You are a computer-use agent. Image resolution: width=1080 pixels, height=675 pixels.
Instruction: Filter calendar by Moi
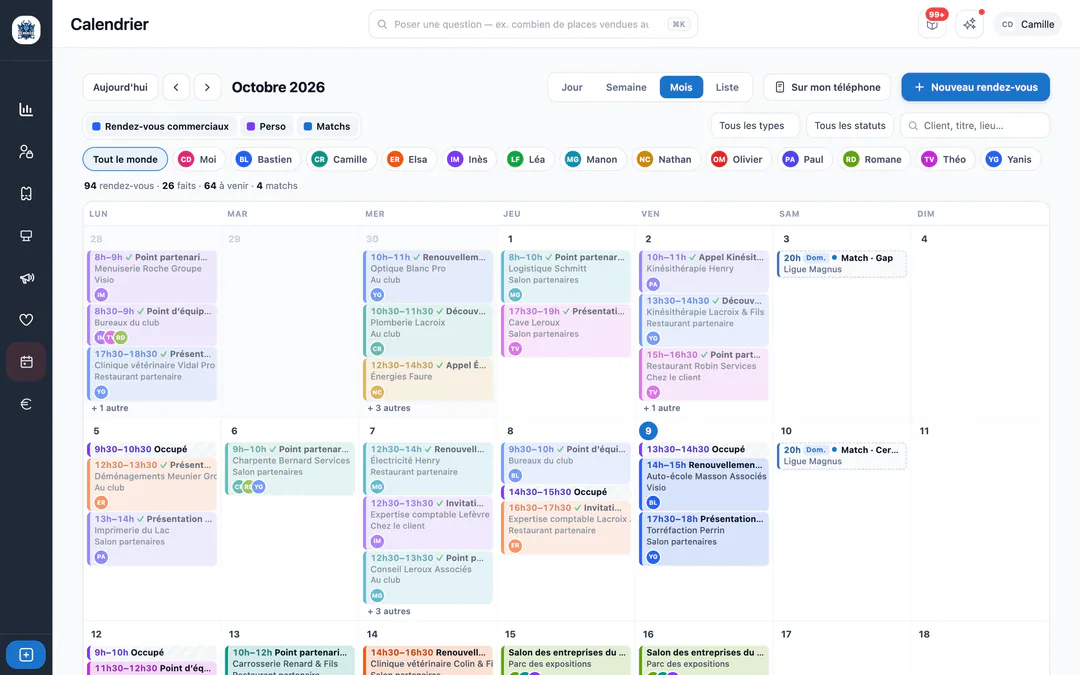click(x=198, y=159)
